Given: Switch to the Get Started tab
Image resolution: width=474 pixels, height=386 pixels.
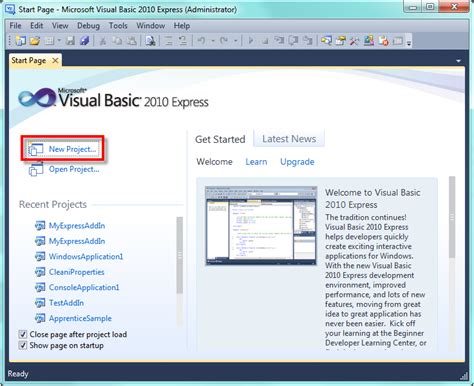Looking at the screenshot, I should tap(220, 139).
